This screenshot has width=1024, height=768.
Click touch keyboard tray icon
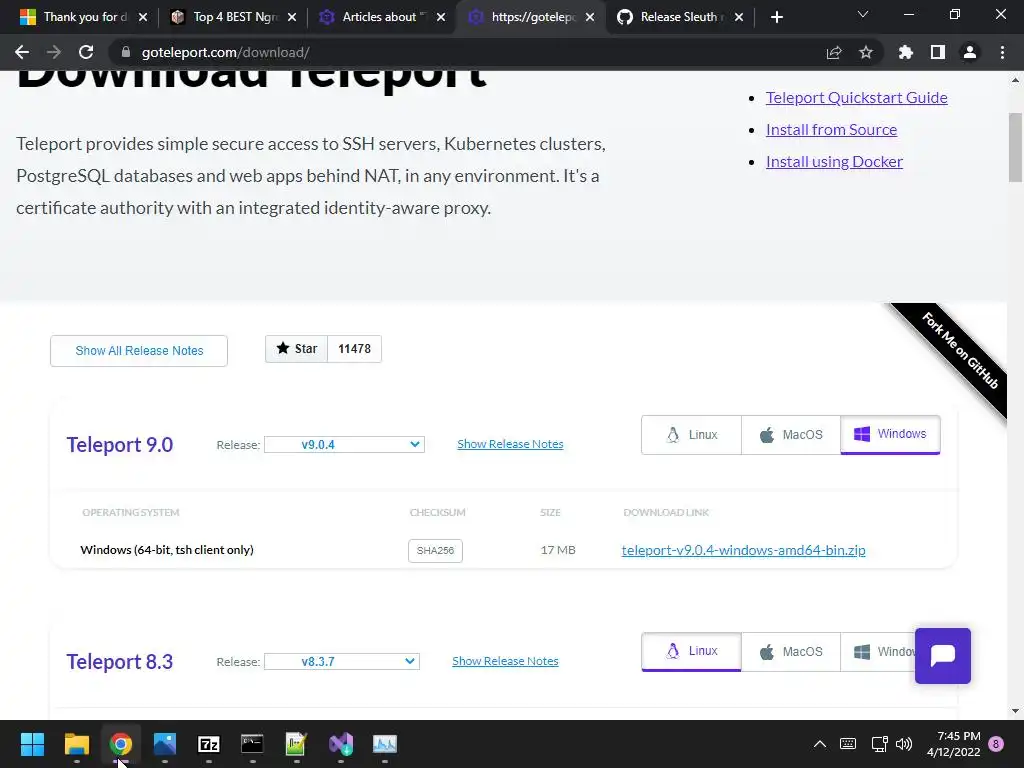[x=848, y=744]
